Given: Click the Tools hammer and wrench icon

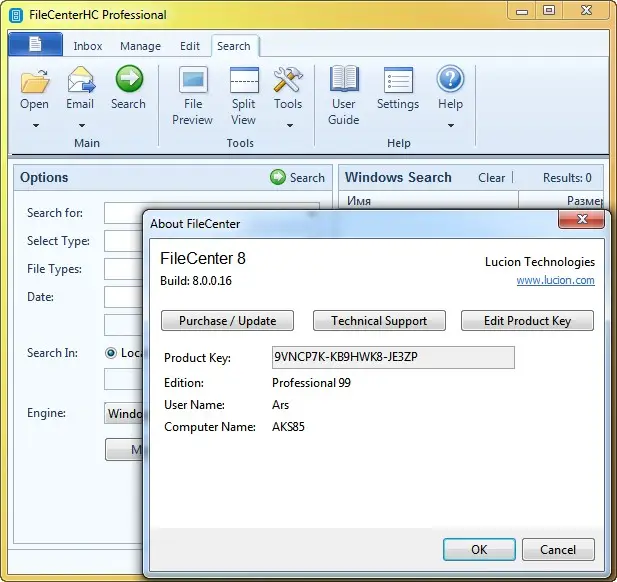Looking at the screenshot, I should coord(288,80).
